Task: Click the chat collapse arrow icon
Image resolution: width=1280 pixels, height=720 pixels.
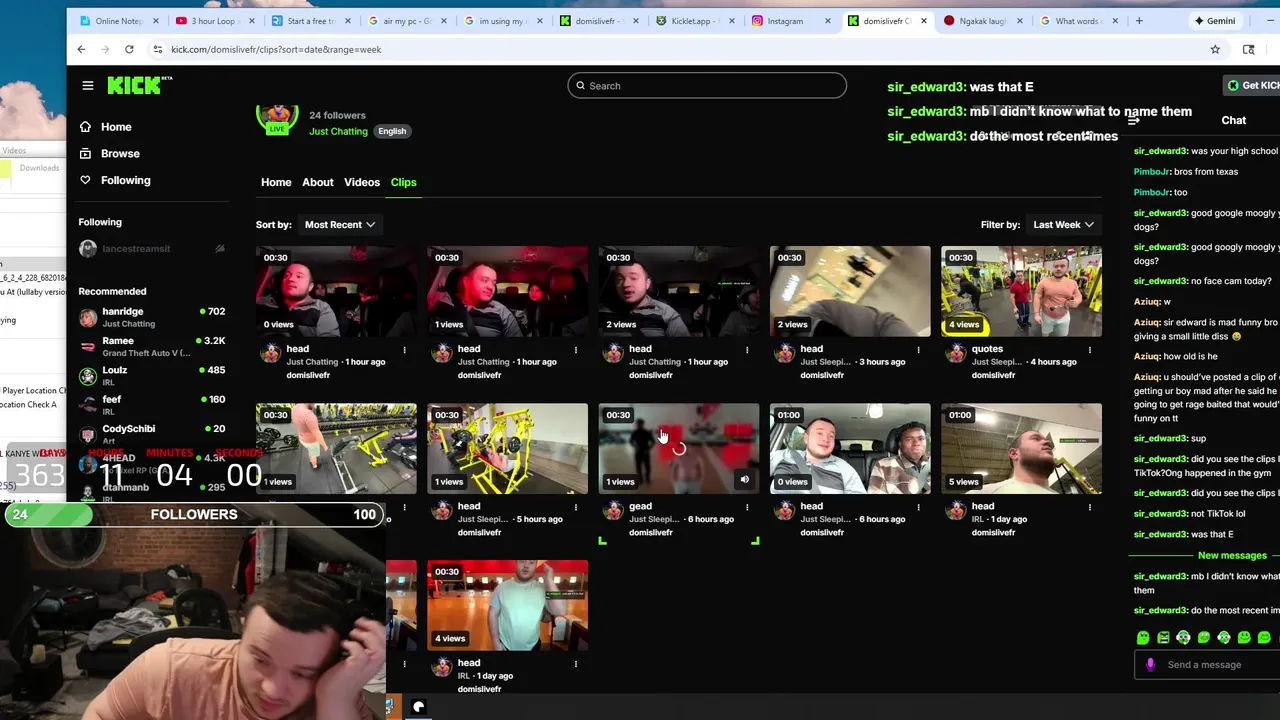Action: 1133,120
